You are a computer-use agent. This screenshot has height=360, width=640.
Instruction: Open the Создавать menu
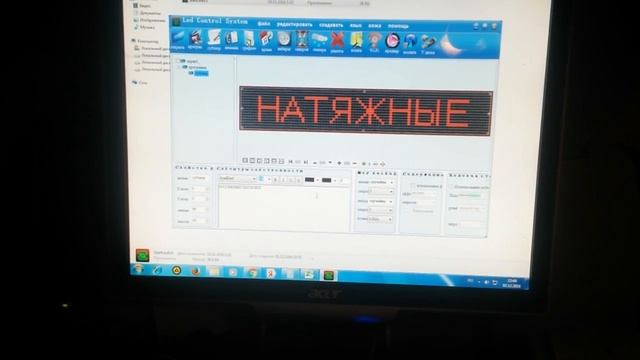(x=331, y=25)
